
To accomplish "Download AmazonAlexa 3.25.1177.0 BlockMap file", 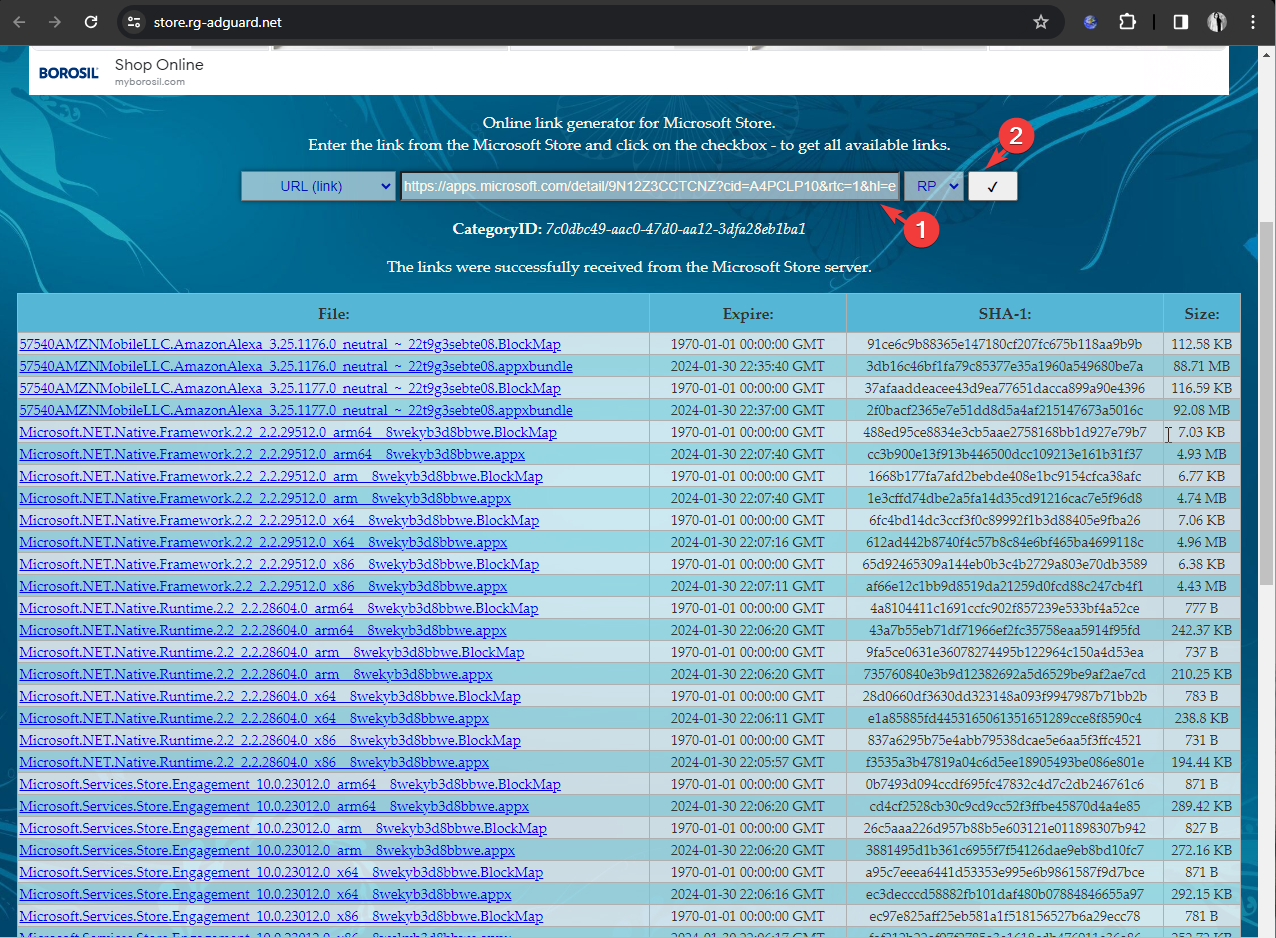I will tap(290, 388).
